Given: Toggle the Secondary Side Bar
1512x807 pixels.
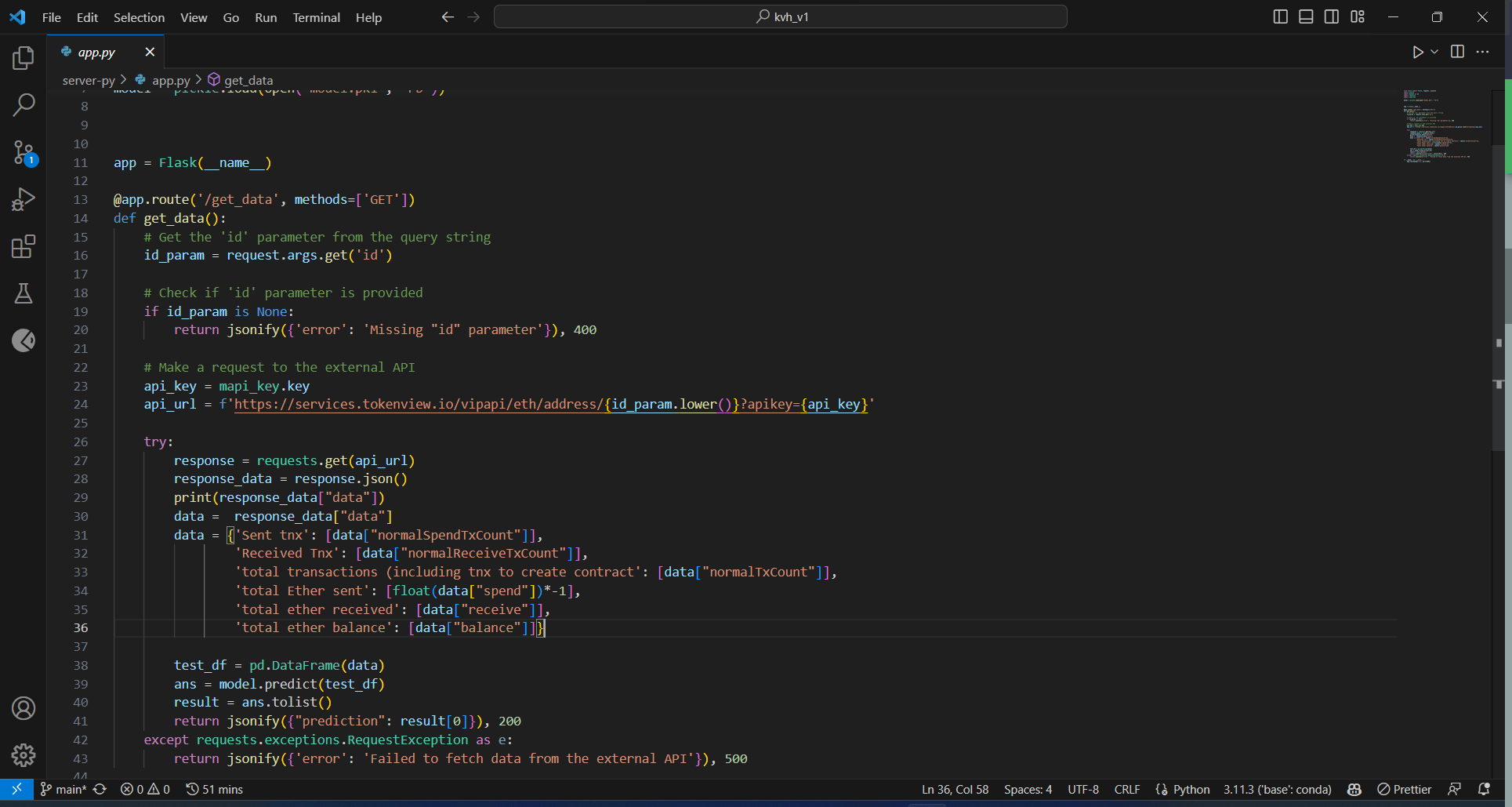Looking at the screenshot, I should point(1331,16).
